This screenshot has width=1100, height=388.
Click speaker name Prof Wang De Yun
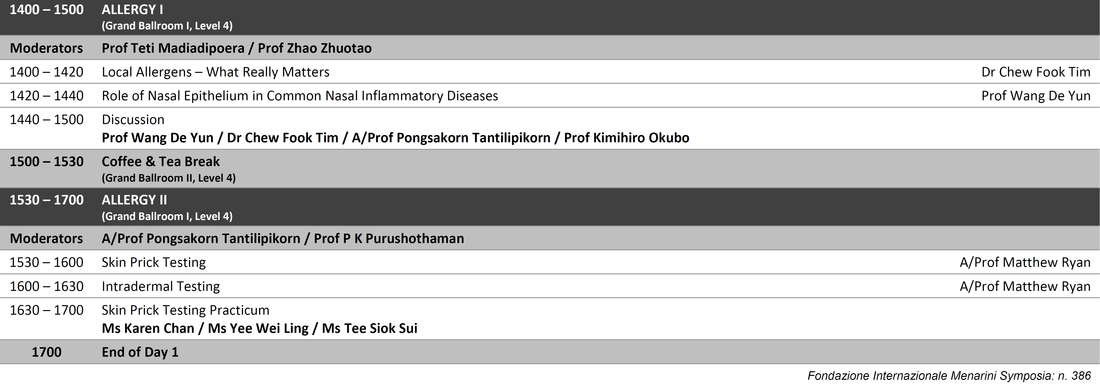(x=1035, y=96)
